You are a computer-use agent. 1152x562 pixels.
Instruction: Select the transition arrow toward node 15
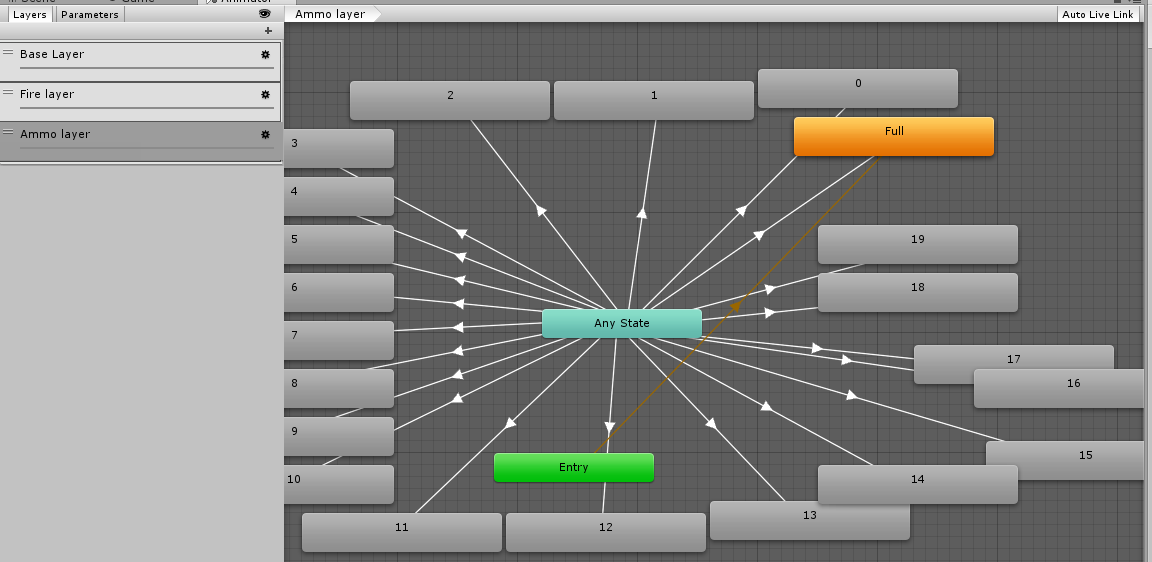tap(851, 395)
